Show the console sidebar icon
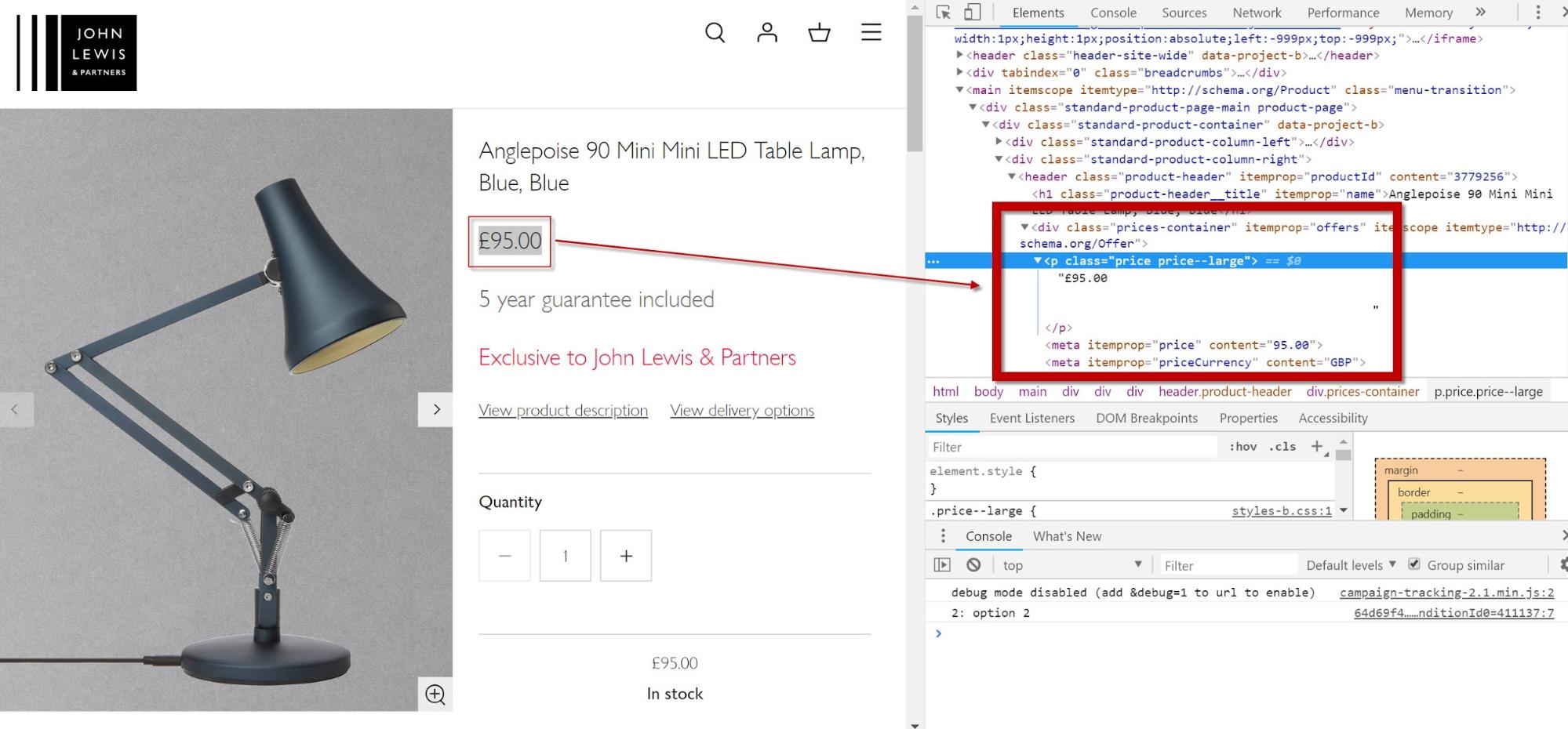Image resolution: width=1568 pixels, height=729 pixels. pos(942,565)
